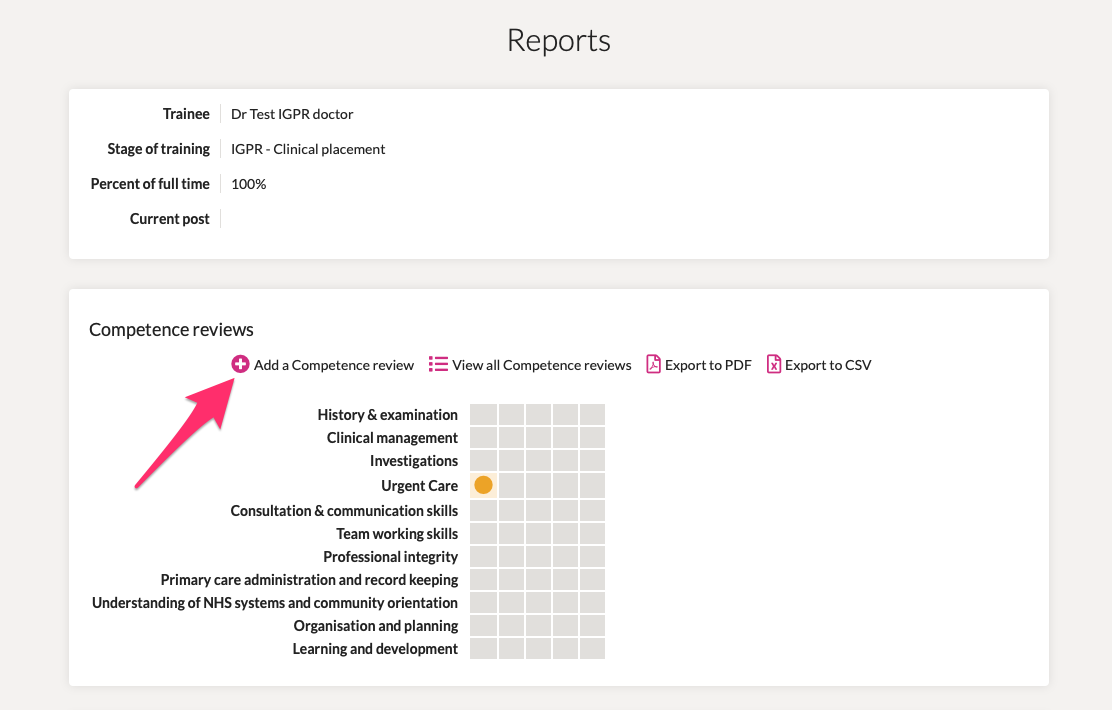
Task: Click the Reports page title
Action: (x=559, y=40)
